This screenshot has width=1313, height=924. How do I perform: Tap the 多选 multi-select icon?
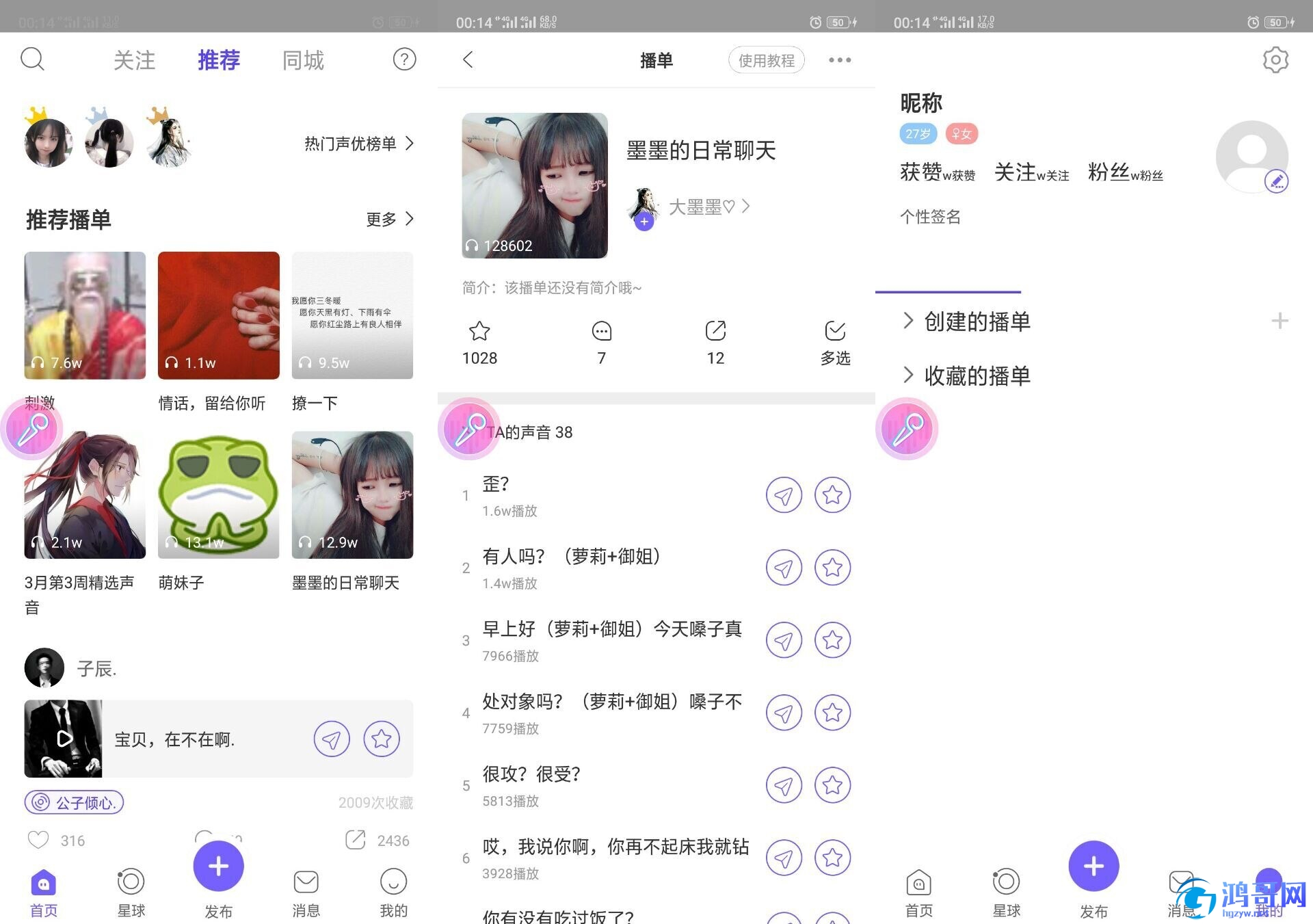[835, 331]
